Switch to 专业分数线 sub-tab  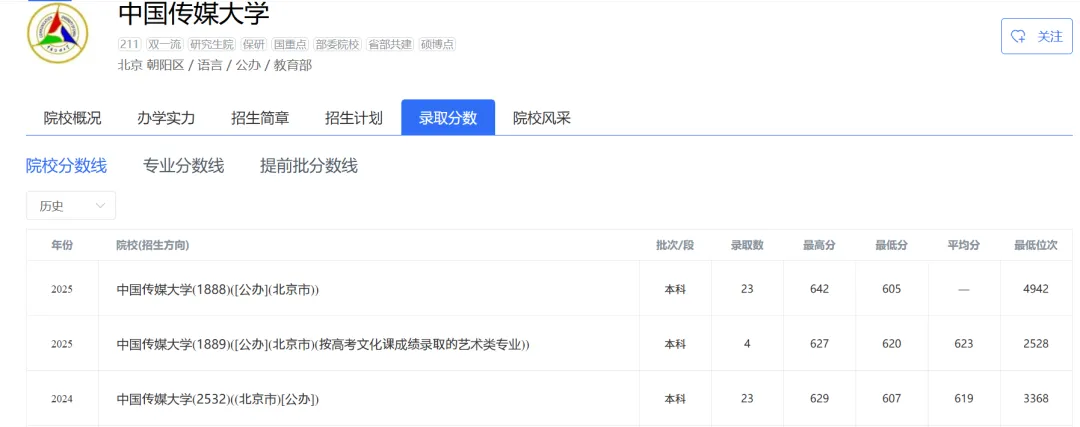coord(183,166)
